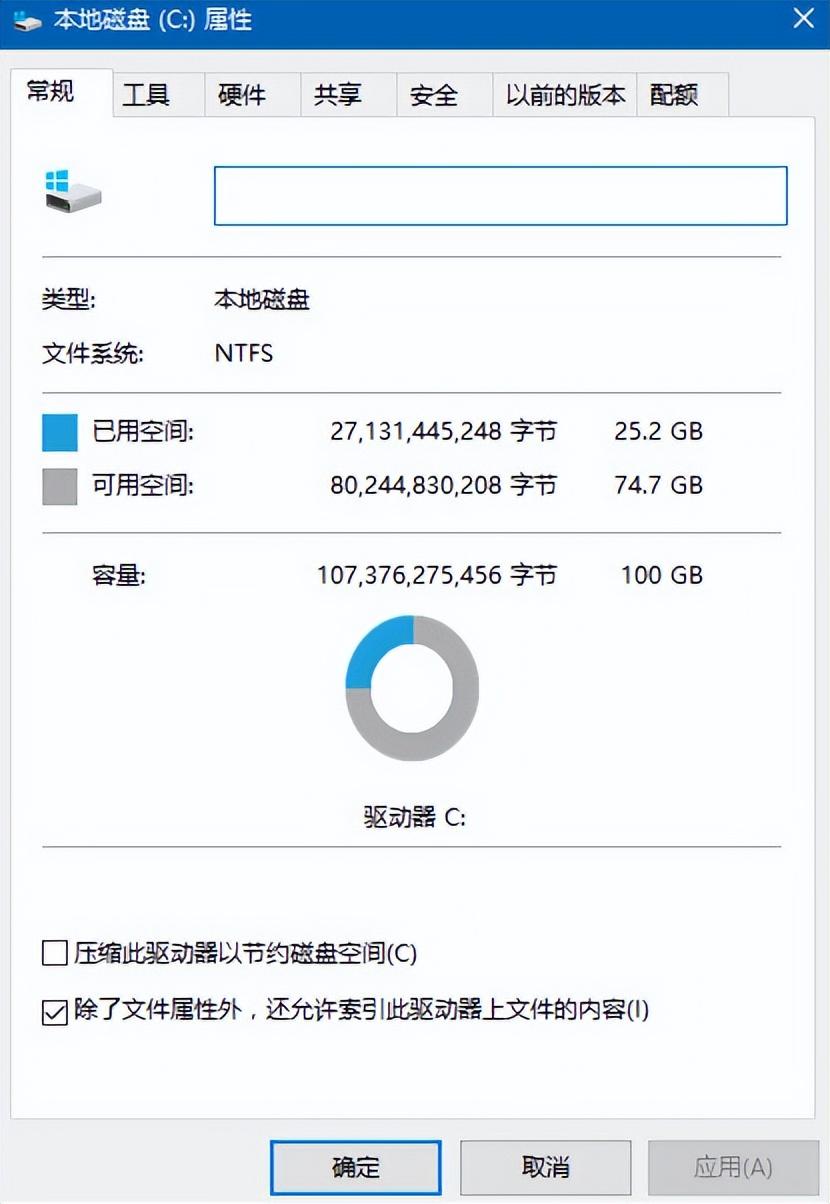Click the 27,131,445,248 字节 value
This screenshot has width=830, height=1204.
click(444, 432)
